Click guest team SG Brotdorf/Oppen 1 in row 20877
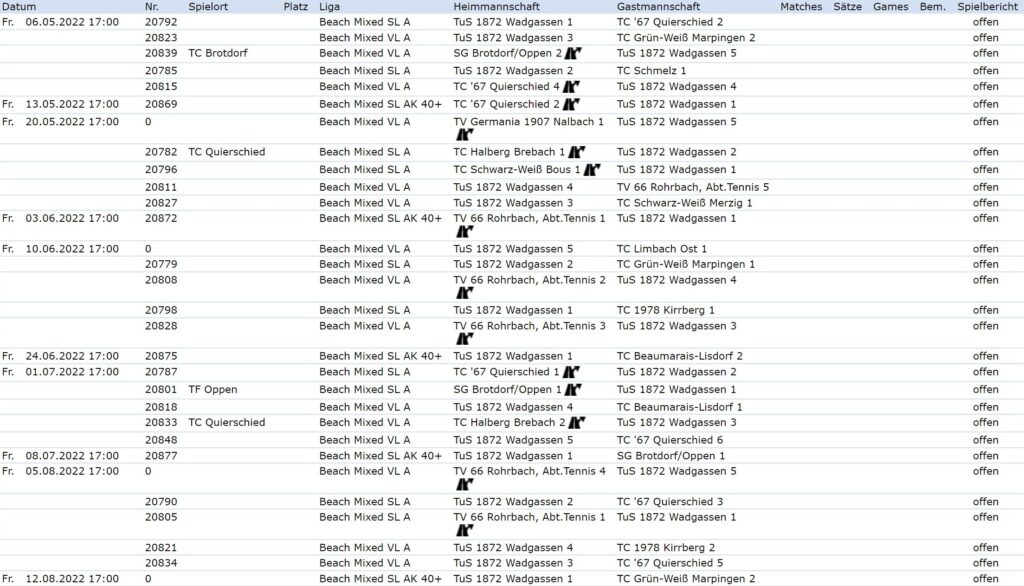Viewport: 1024px width, 586px height. click(671, 456)
